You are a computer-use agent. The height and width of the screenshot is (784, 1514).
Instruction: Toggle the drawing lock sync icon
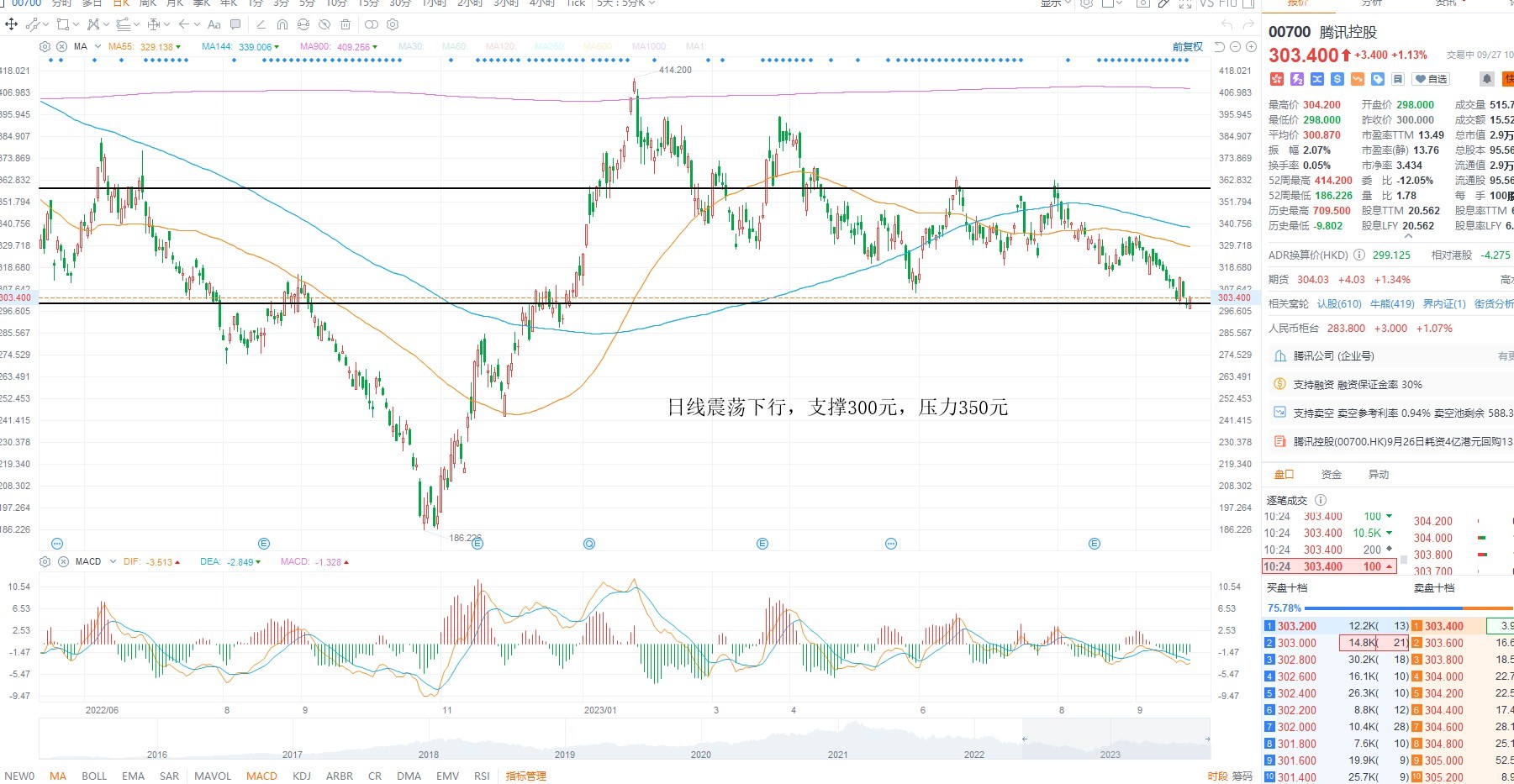click(x=303, y=24)
